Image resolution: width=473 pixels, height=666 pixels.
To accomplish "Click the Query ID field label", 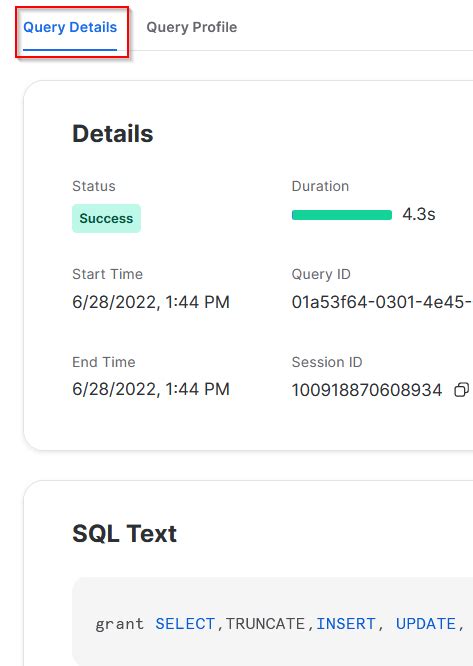I will (x=321, y=274).
